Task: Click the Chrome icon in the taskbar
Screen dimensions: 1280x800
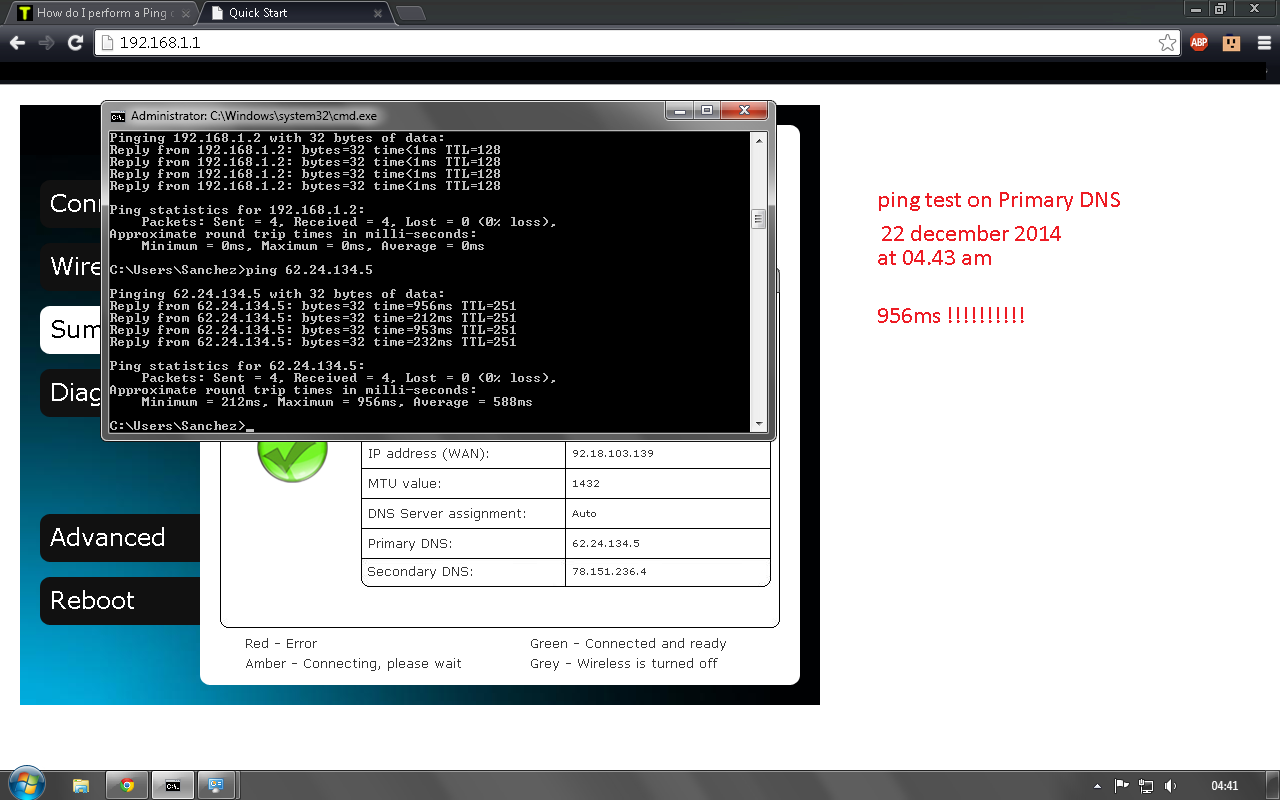Action: coord(127,785)
